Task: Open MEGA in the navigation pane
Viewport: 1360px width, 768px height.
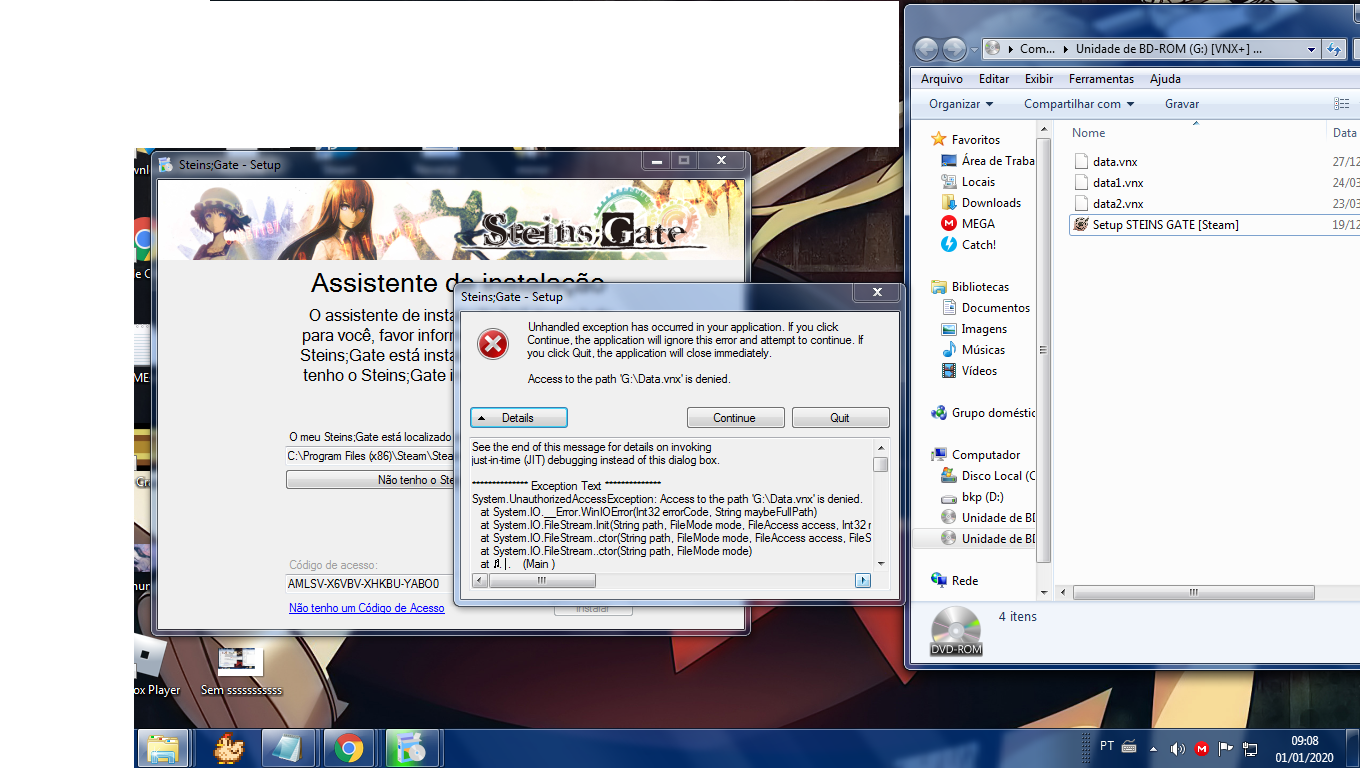Action: pyautogui.click(x=968, y=224)
